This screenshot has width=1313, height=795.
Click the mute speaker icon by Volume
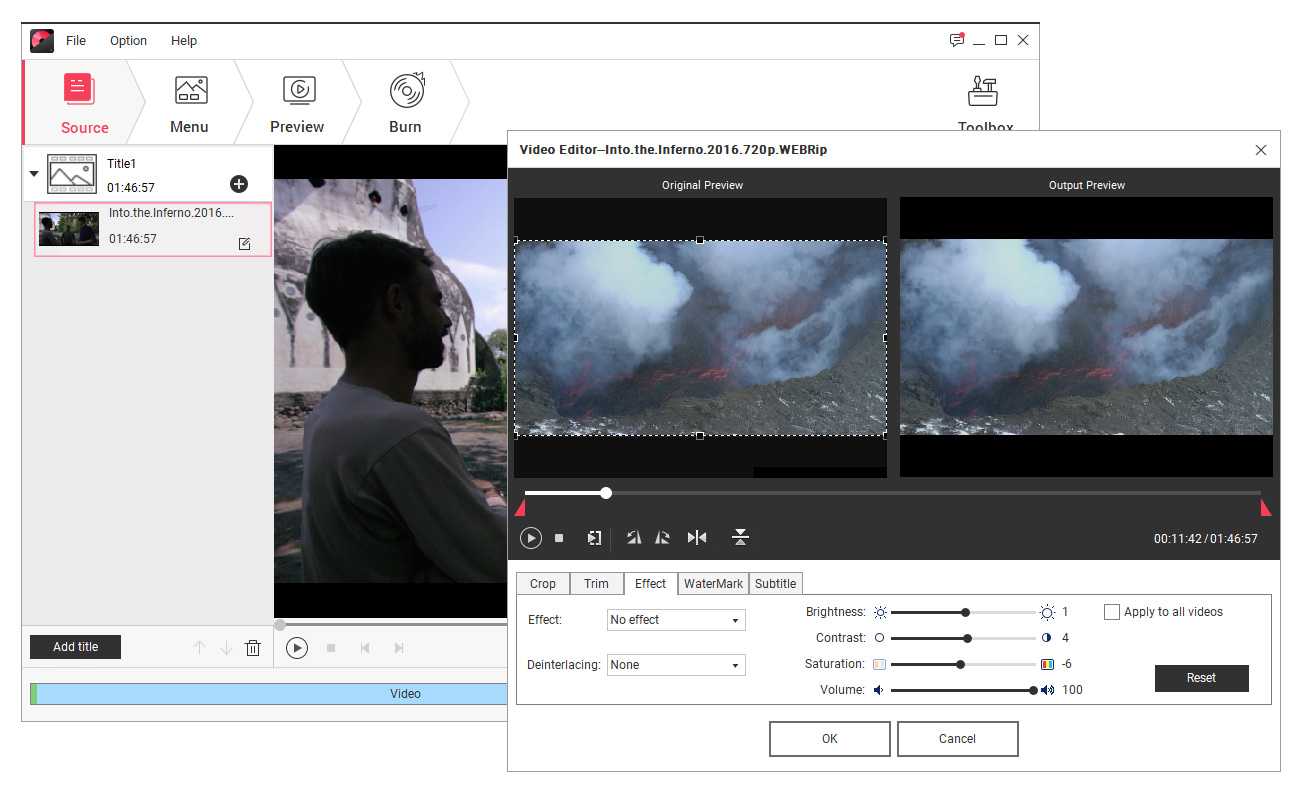(x=879, y=690)
